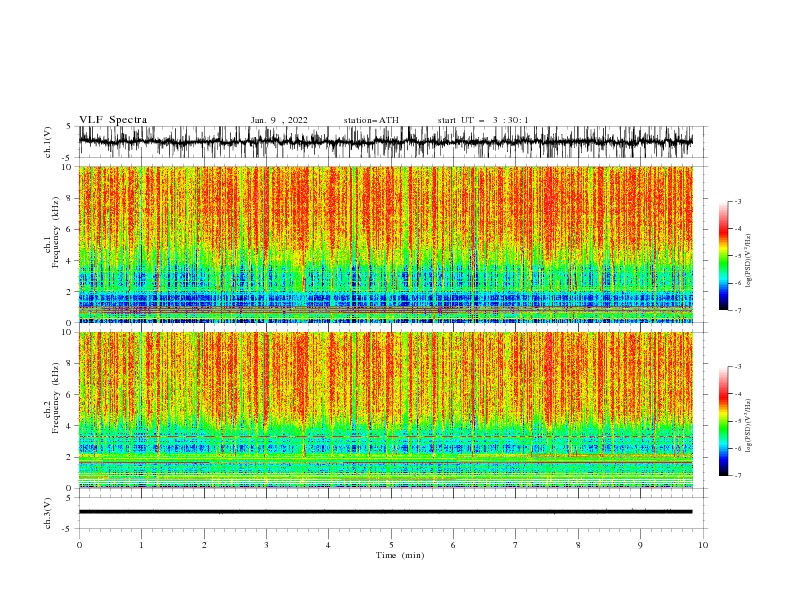Click the 'start UT = 3 :30: 1' text
Viewport: 792px width, 612px height.
pos(483,120)
